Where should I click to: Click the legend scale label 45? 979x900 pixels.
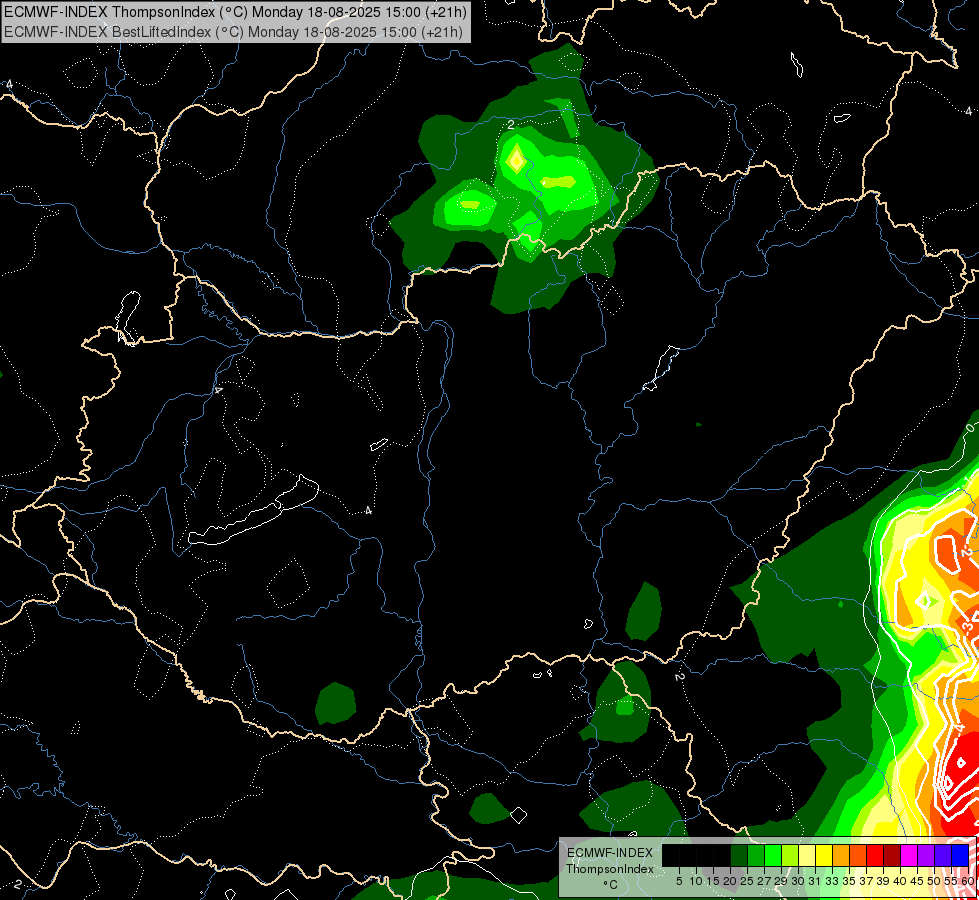(x=918, y=881)
